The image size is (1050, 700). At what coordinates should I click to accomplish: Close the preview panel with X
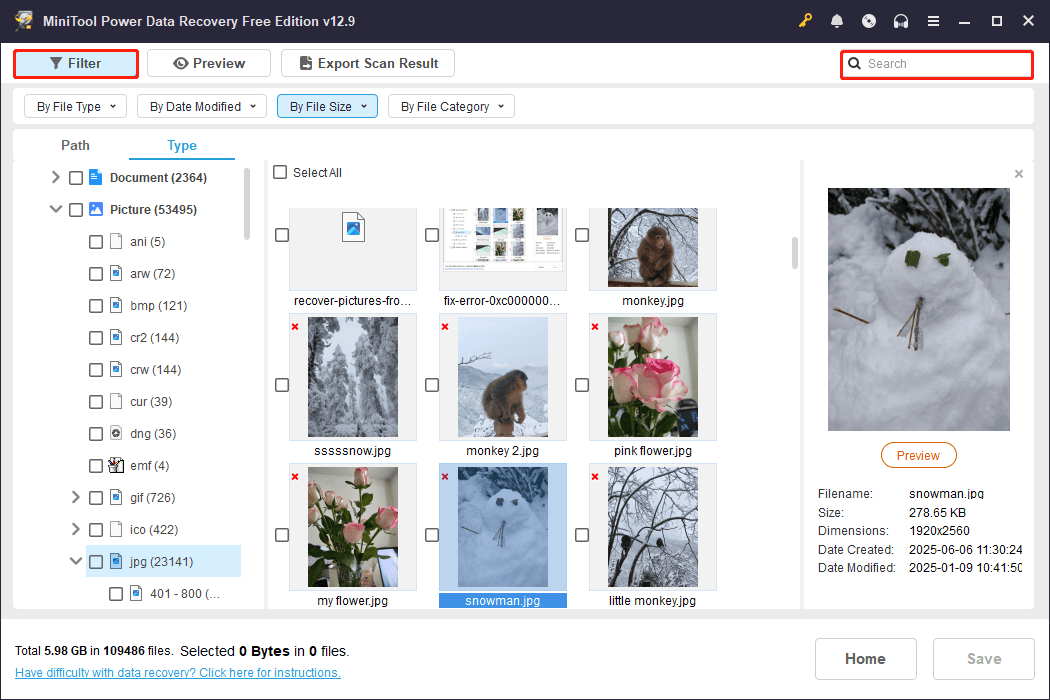[1019, 174]
